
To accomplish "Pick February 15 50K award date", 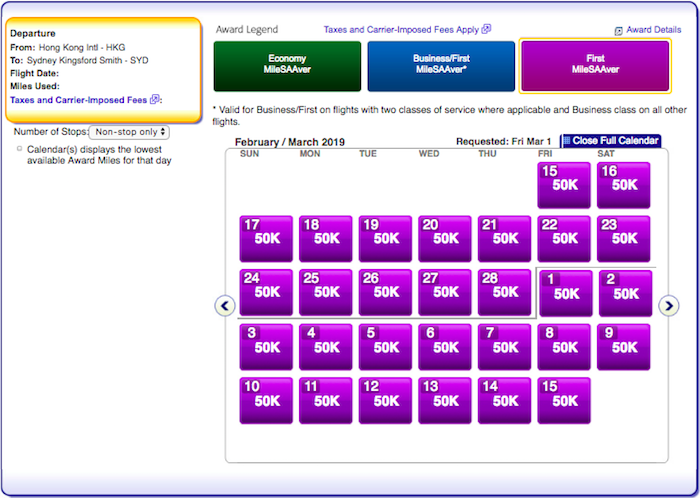I will tap(564, 185).
